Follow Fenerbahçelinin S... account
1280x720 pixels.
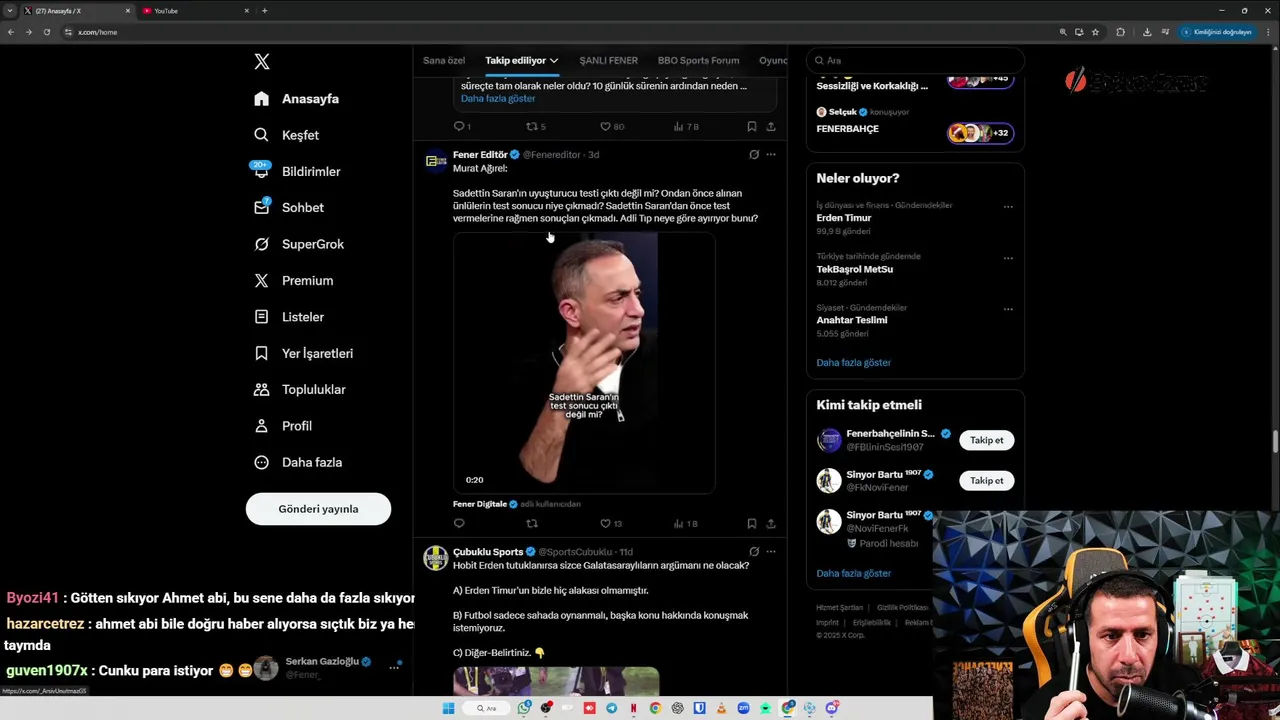986,440
